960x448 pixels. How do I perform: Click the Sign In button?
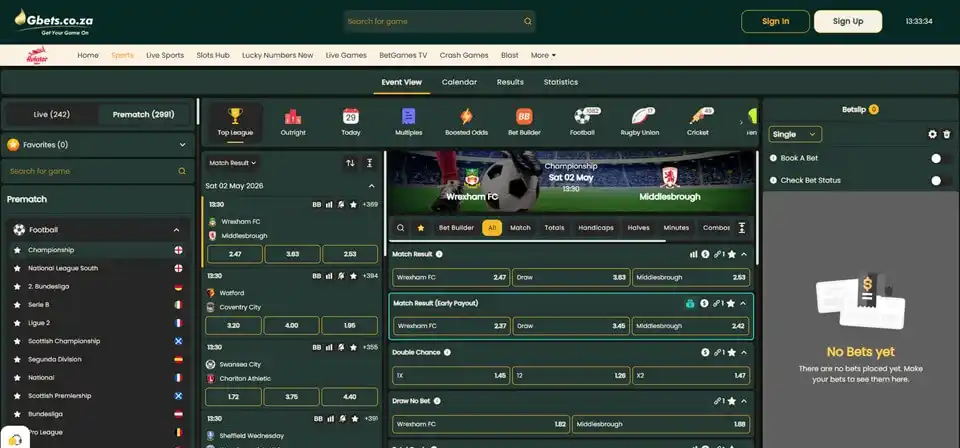pyautogui.click(x=775, y=21)
